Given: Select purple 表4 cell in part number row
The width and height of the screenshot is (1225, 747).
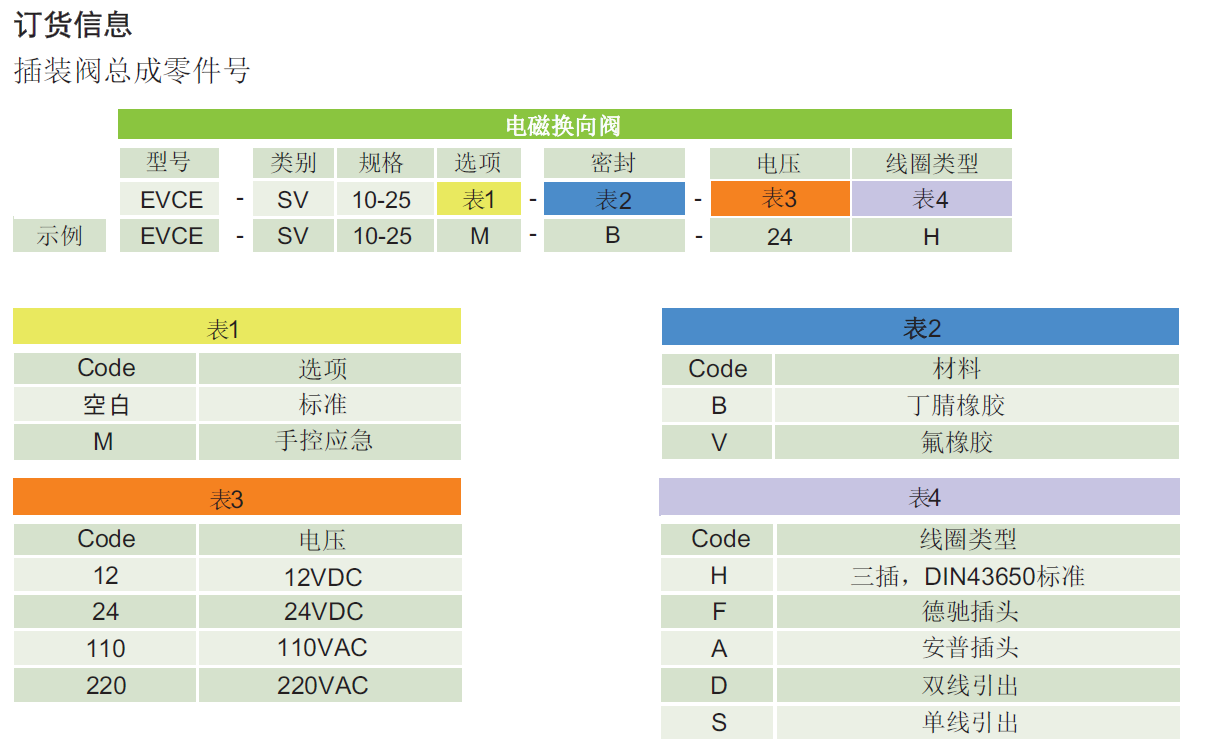Looking at the screenshot, I should point(931,199).
